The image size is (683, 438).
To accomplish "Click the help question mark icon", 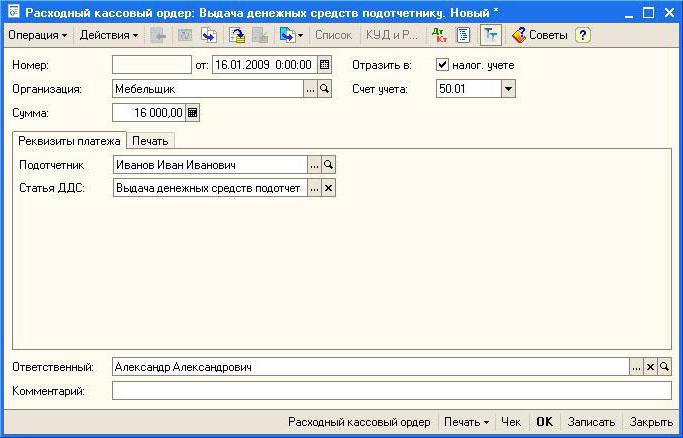I will [x=582, y=35].
